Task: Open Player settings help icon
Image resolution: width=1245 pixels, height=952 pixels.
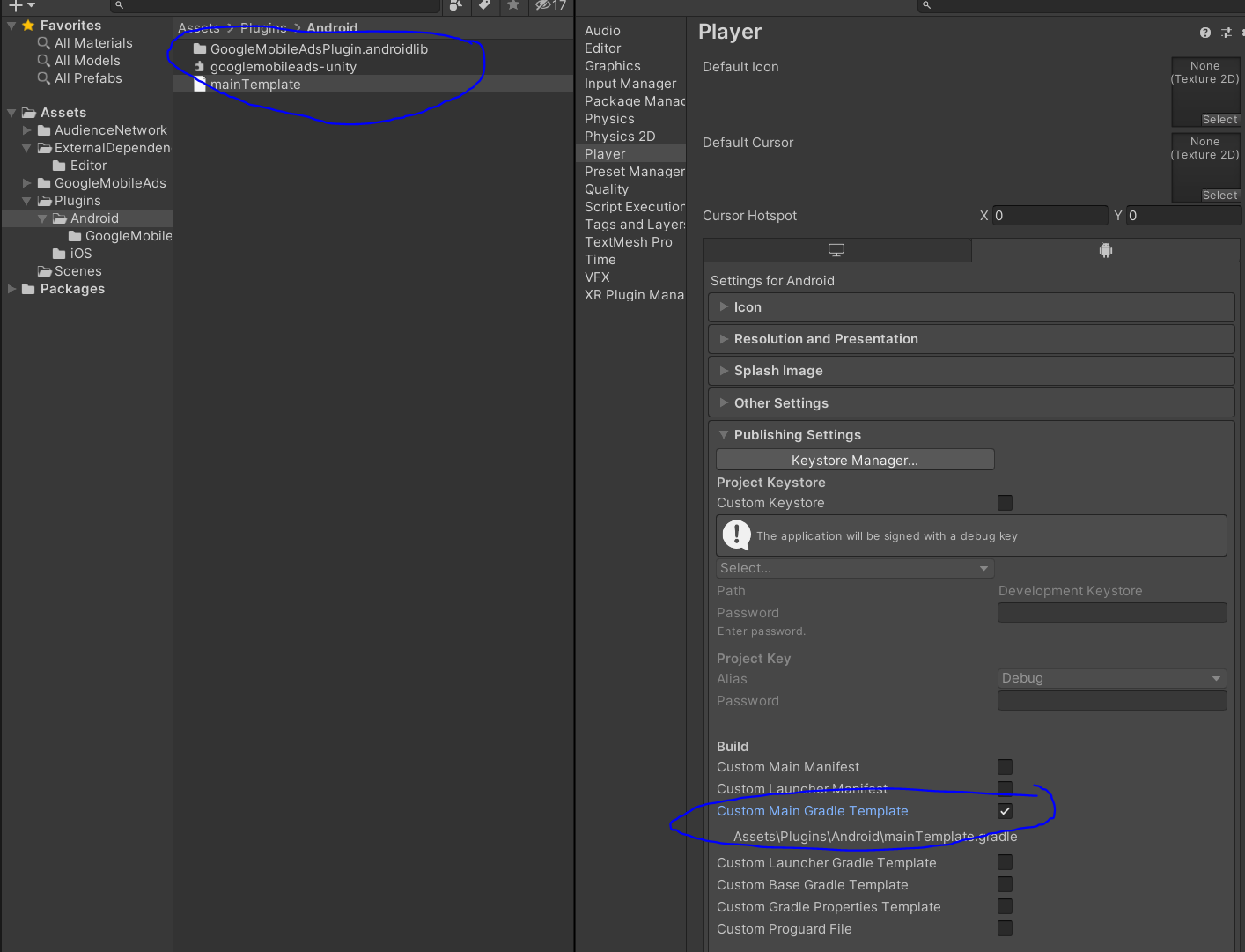Action: (x=1205, y=33)
